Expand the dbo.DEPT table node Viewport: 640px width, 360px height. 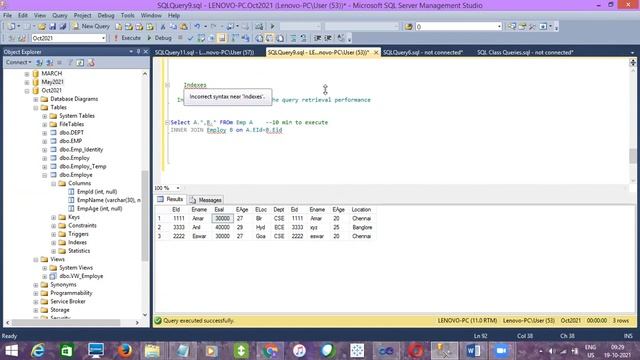click(x=44, y=133)
